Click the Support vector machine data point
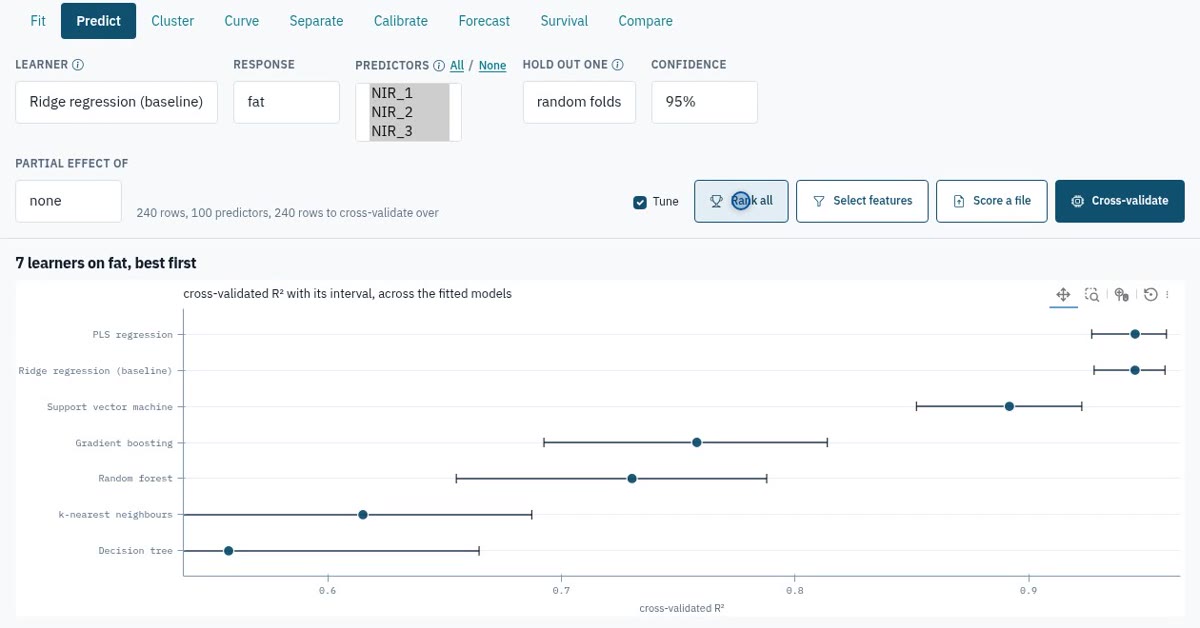1200x628 pixels. click(1009, 406)
